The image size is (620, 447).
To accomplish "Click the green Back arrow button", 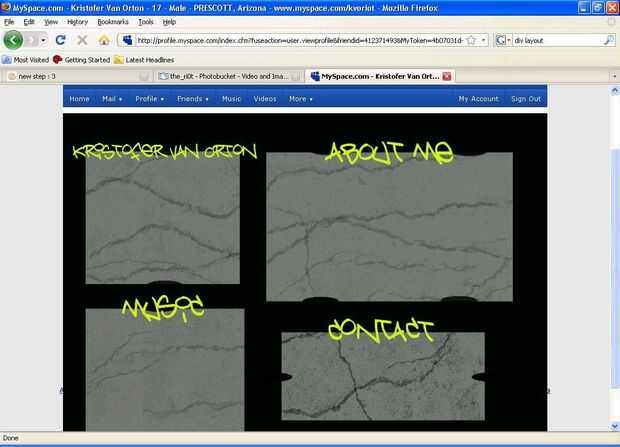I will point(13,40).
